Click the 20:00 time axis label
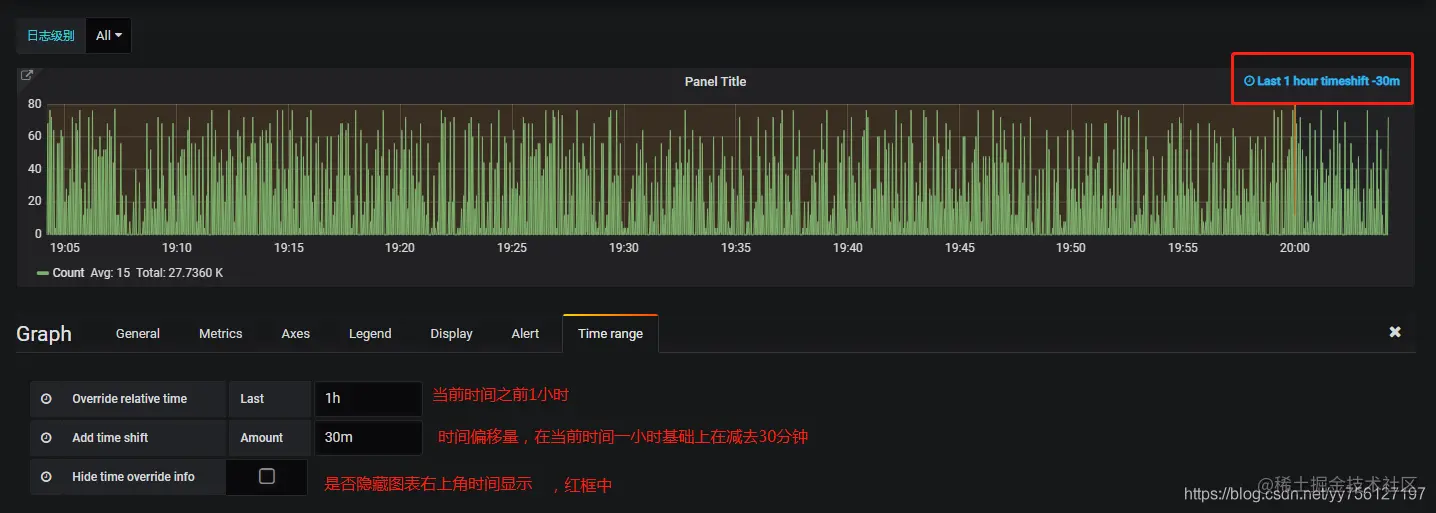Screen dimensions: 1436x513 click(1294, 248)
